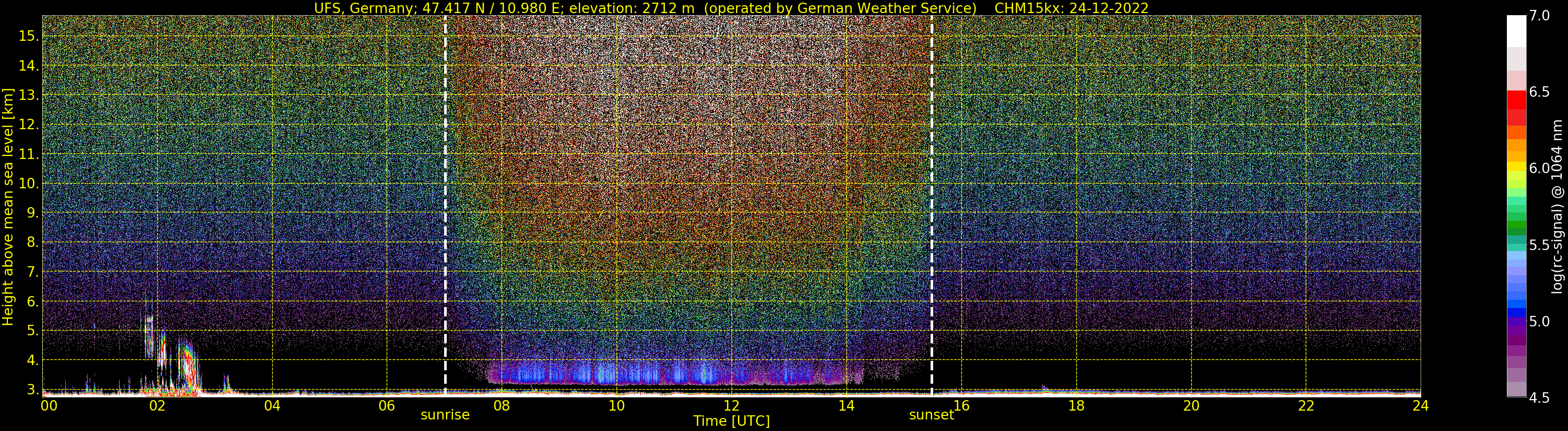This screenshot has height=431, width=1568.
Task: Click the '12.' height axis tick label
Action: pos(28,124)
